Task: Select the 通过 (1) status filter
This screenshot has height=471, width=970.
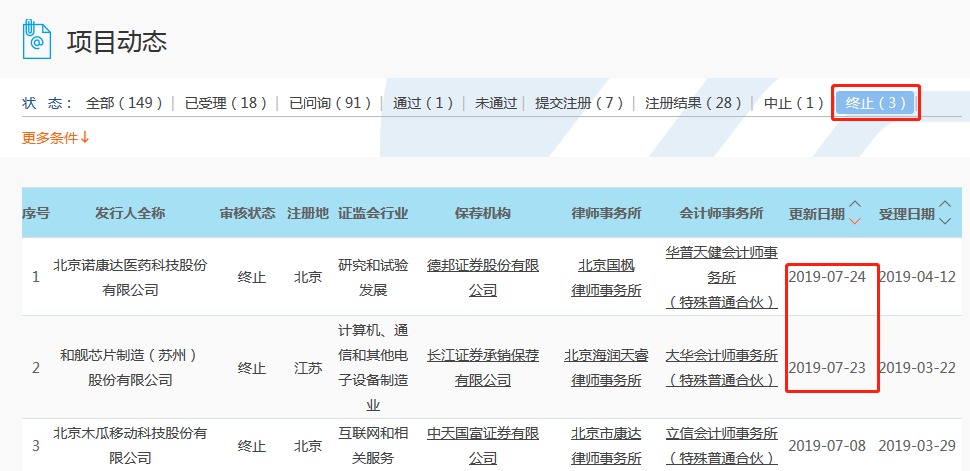Action: pos(423,103)
